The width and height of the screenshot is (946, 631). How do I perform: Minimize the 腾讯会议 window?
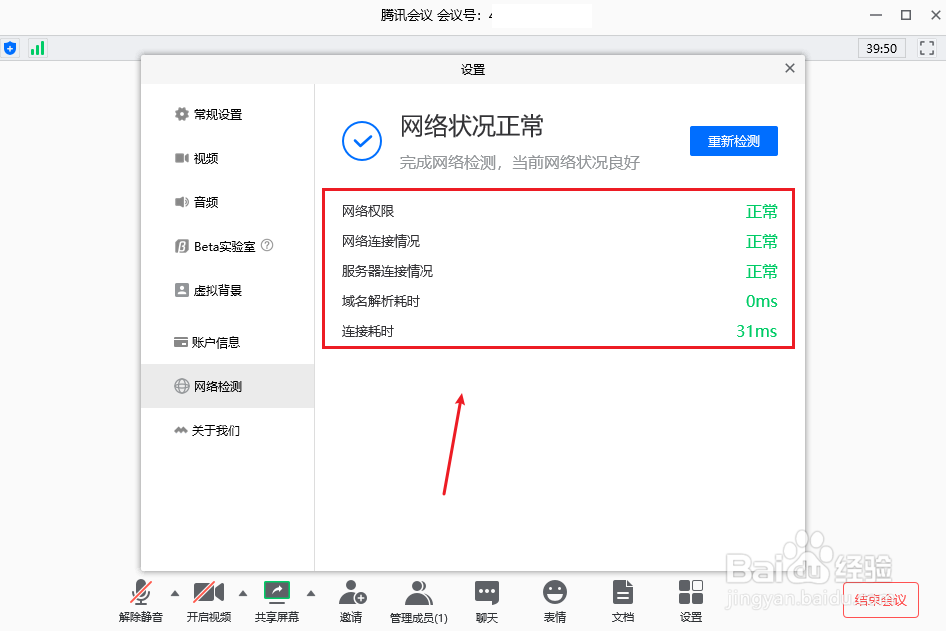(876, 15)
